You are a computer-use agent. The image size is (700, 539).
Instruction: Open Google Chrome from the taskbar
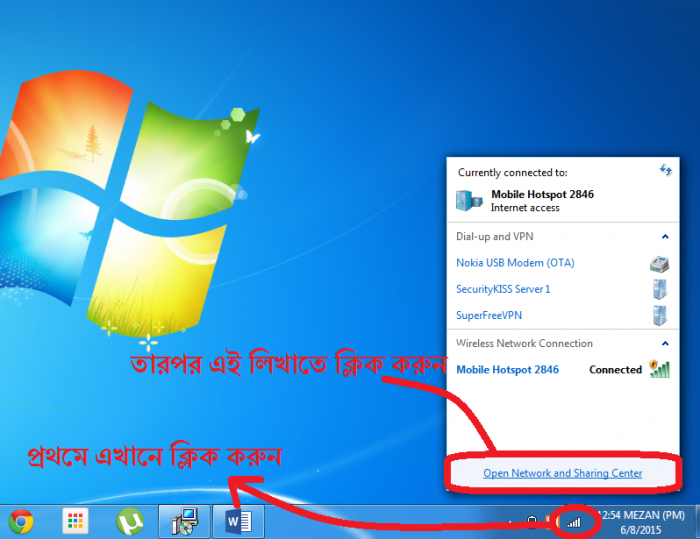pos(21,521)
